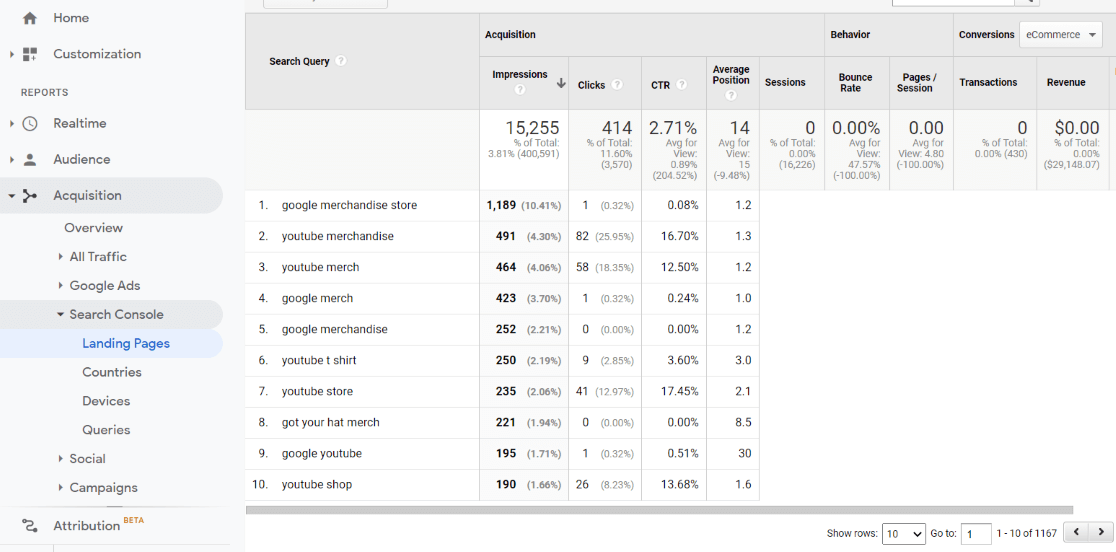
Task: Click 'google merch' query row
Action: (x=317, y=298)
